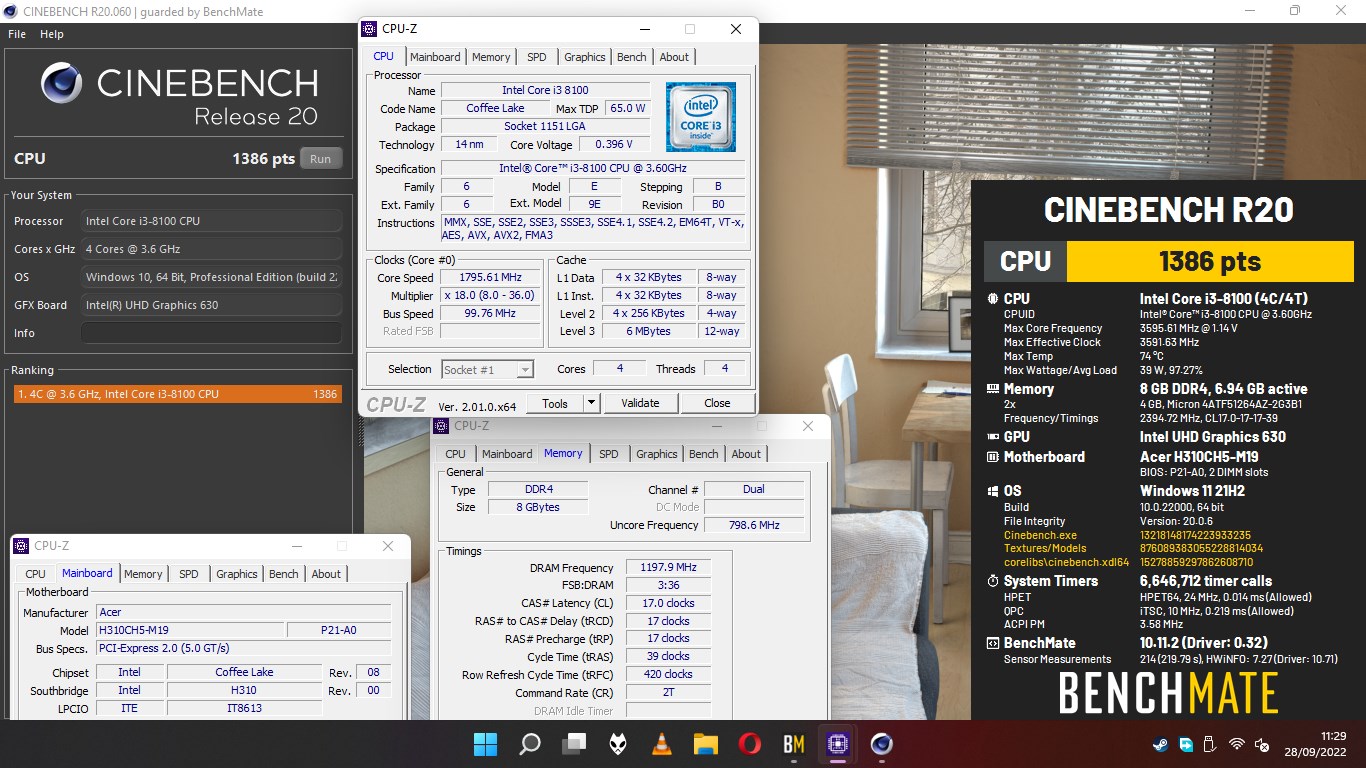The width and height of the screenshot is (1366, 768).
Task: Select CPU tab in the Memory CPU-Z window
Action: 456,454
